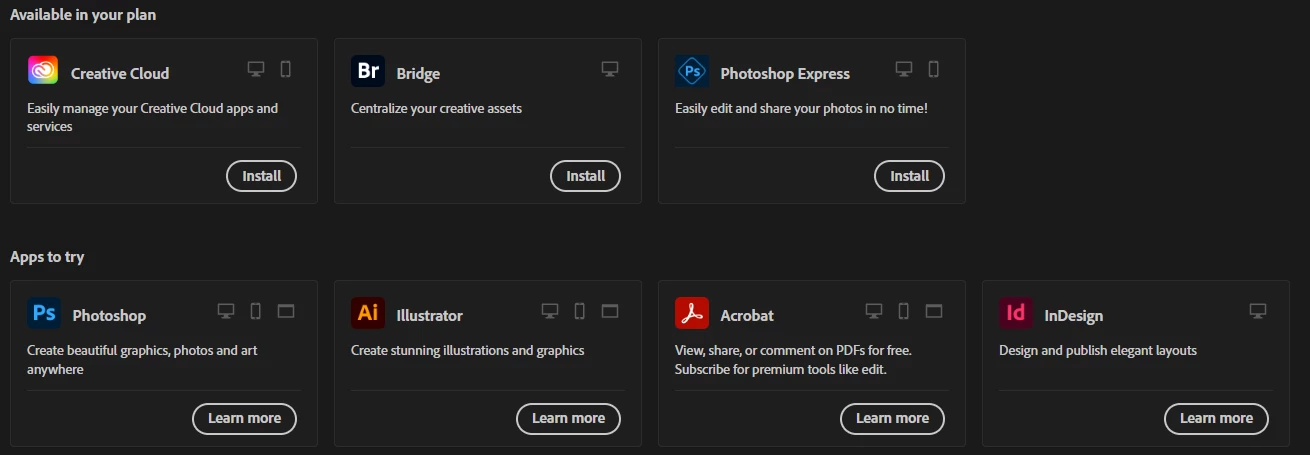Click mobile platform icon on Acrobat card
1310x455 pixels.
[904, 311]
